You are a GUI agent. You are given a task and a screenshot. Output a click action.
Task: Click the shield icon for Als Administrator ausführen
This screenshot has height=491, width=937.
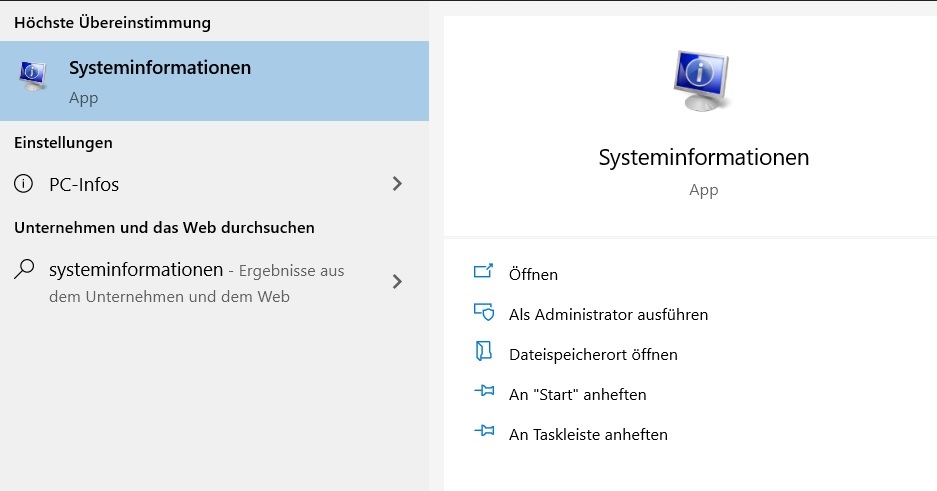point(483,312)
